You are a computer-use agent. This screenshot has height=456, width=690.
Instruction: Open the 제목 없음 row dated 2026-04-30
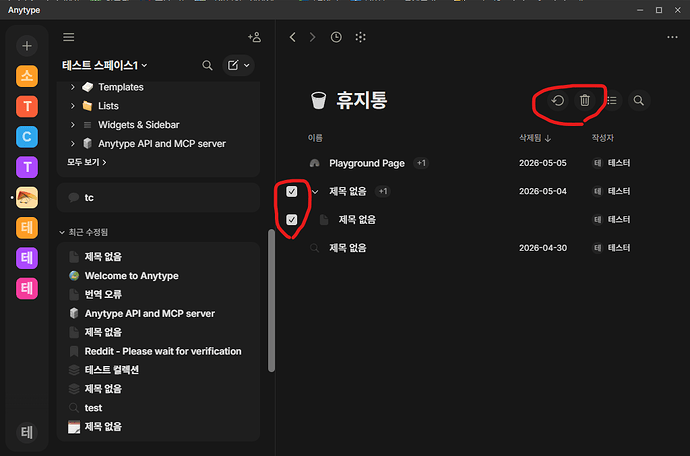[x=348, y=248]
